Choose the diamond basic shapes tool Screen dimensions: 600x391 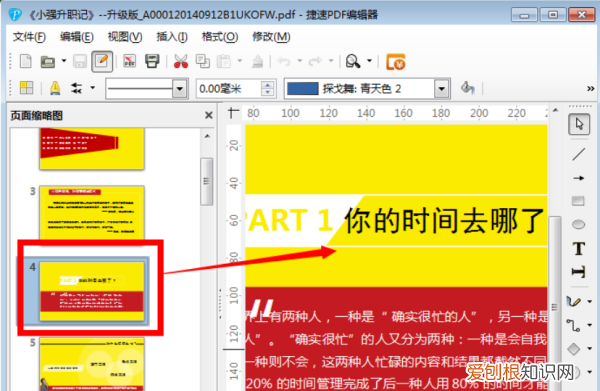574,349
